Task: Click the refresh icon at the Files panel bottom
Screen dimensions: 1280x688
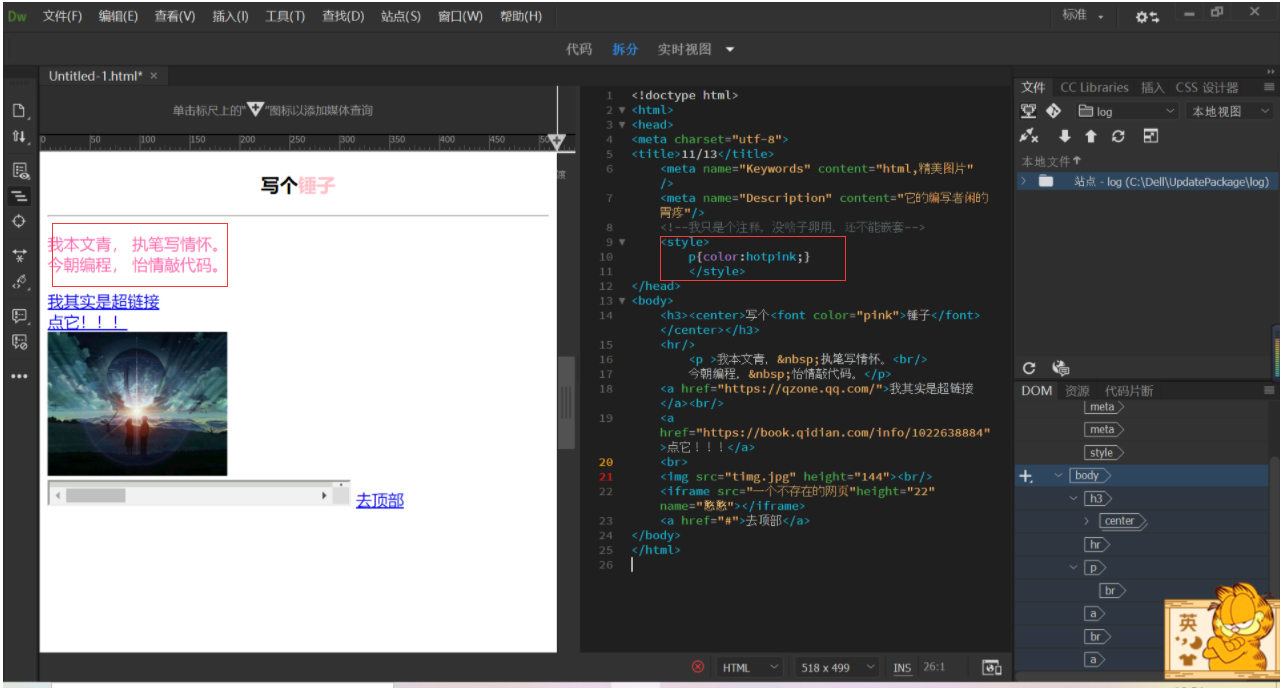Action: point(1030,368)
